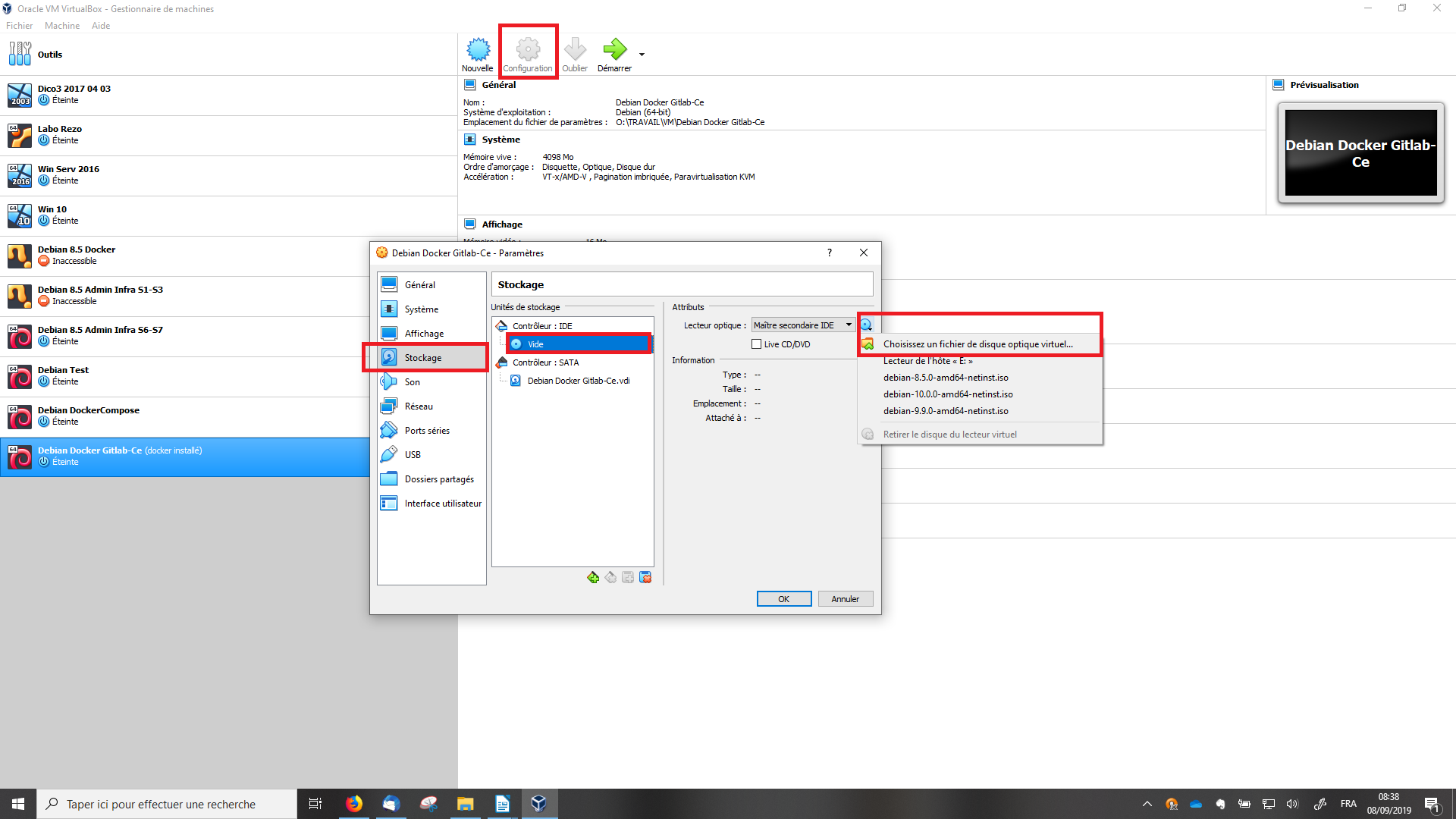Select the Win 10 machine
The width and height of the screenshot is (1456, 819).
pos(228,215)
